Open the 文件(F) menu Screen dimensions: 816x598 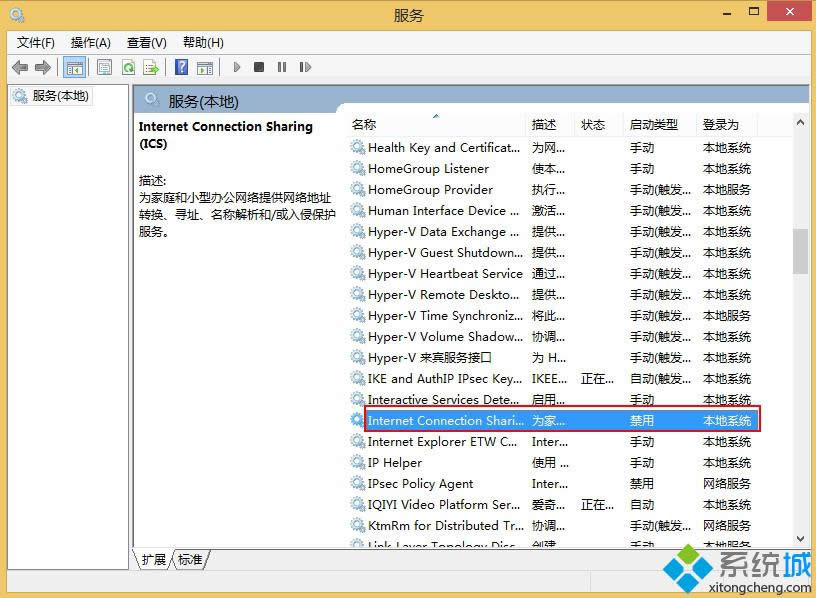click(x=35, y=43)
